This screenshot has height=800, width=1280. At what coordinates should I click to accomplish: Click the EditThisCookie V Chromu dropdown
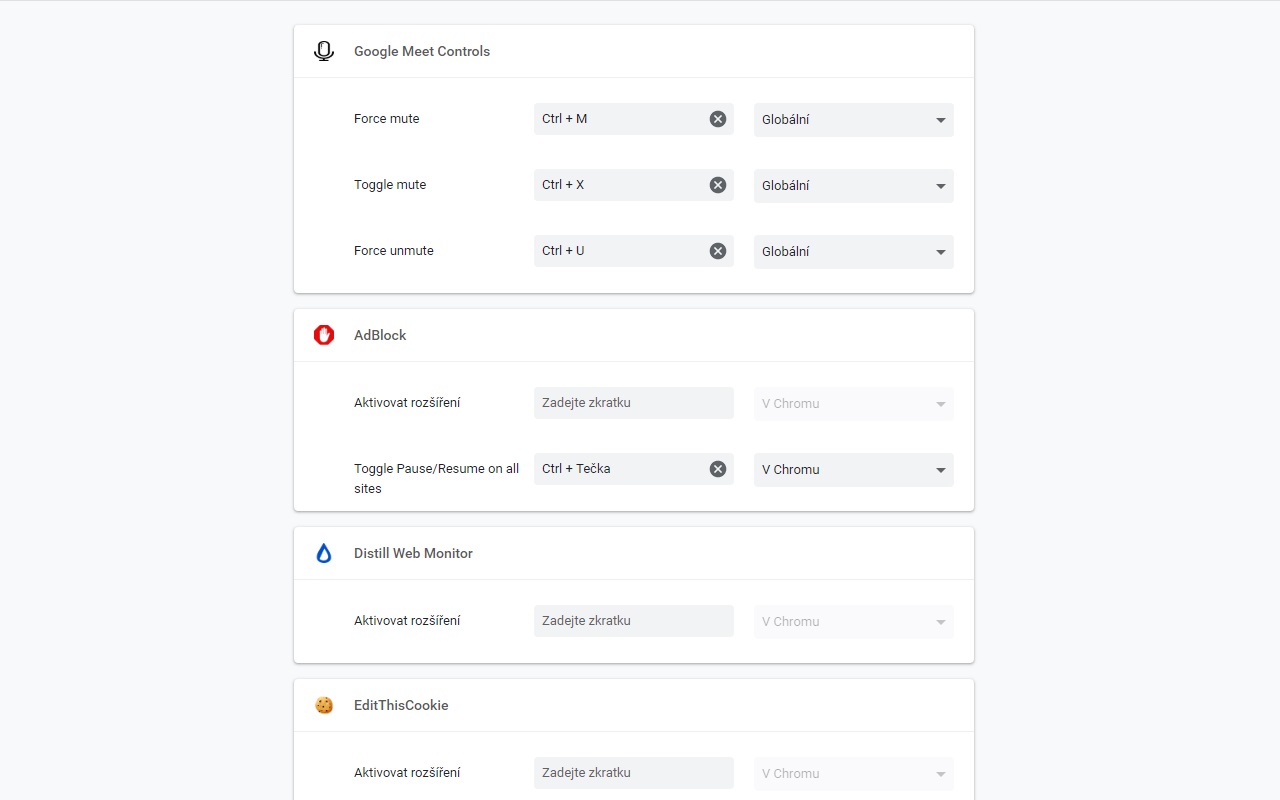coord(854,774)
